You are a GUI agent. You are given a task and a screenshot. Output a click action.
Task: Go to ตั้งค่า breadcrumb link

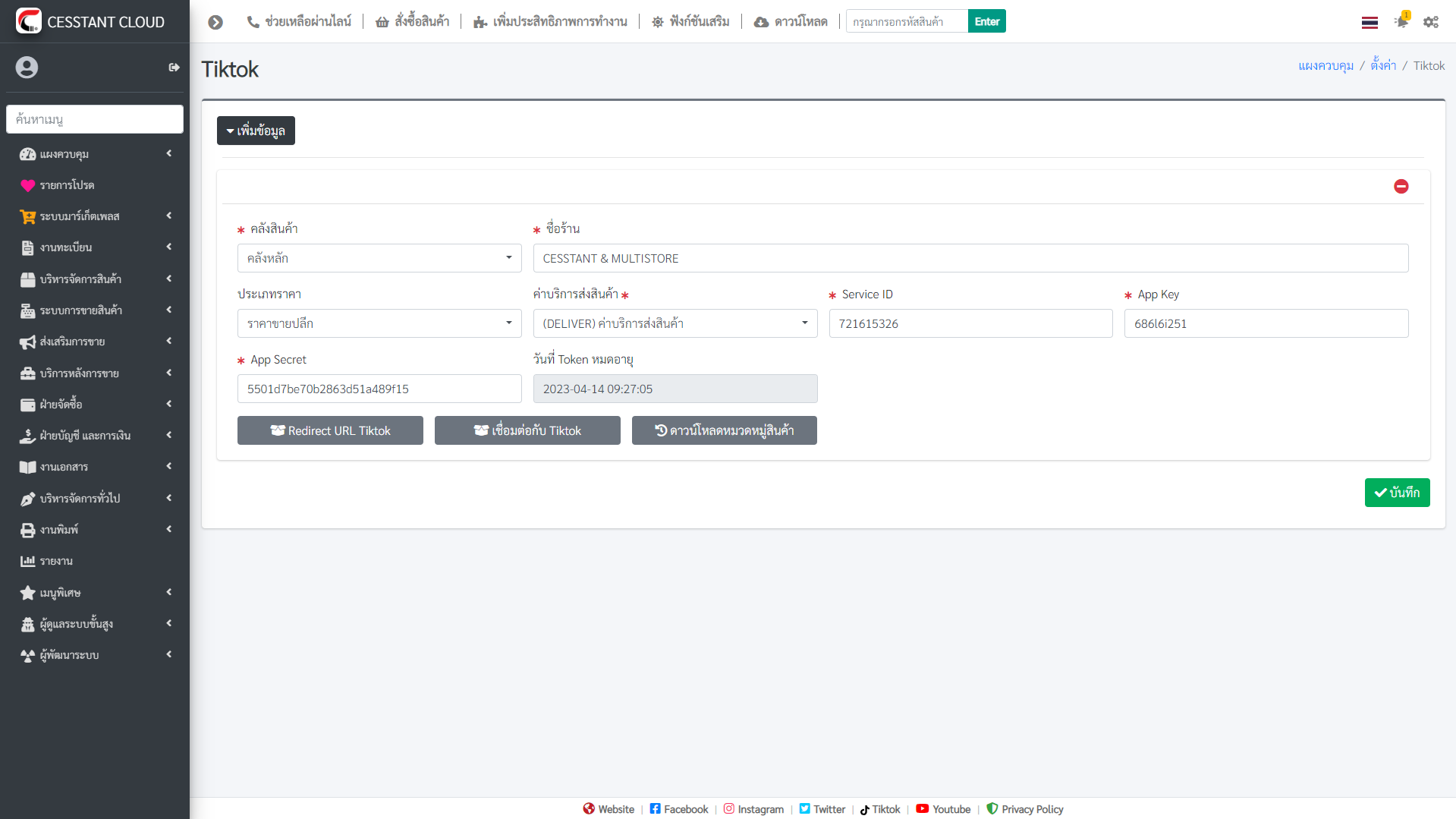coord(1383,66)
